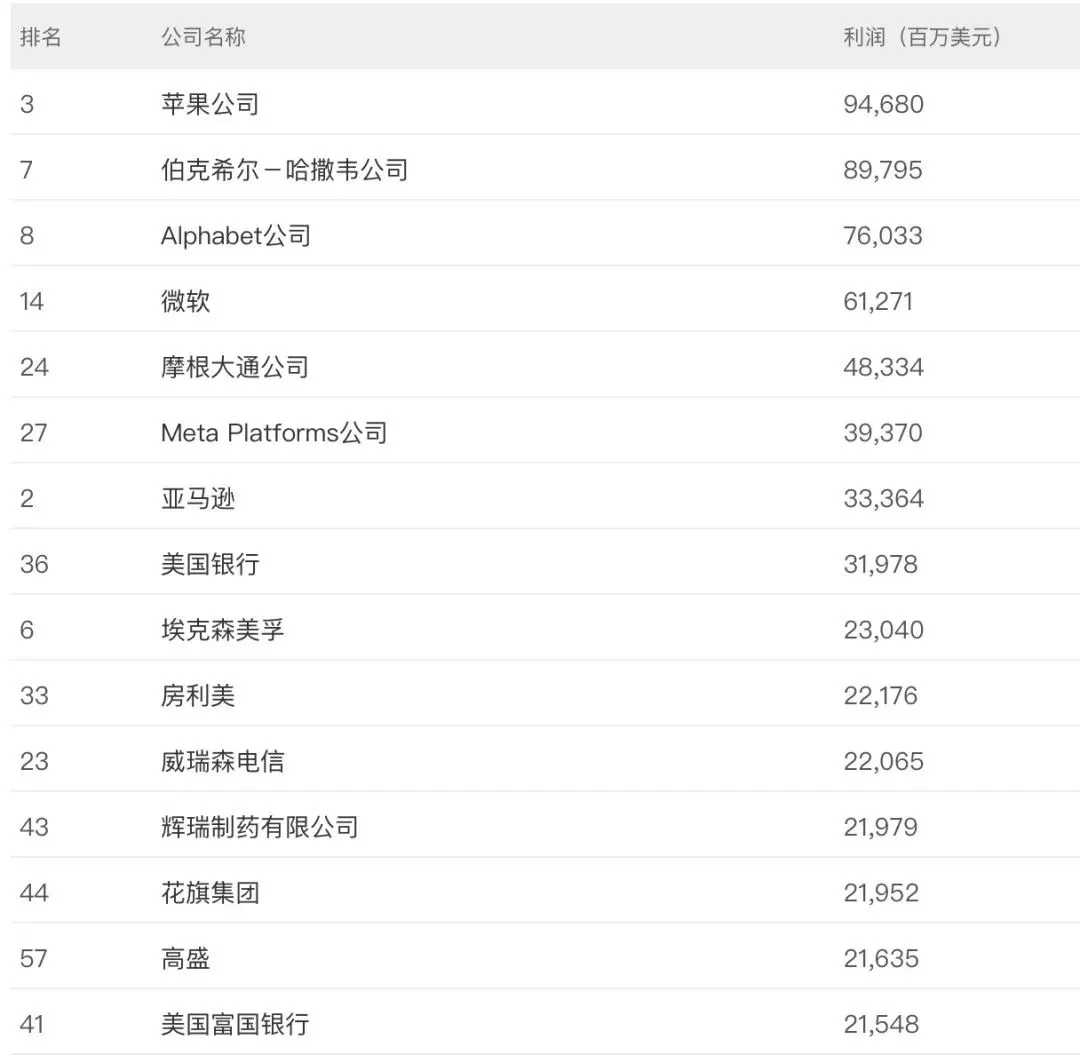
Task: Open the 威瑞森电信 entry
Action: 222,762
